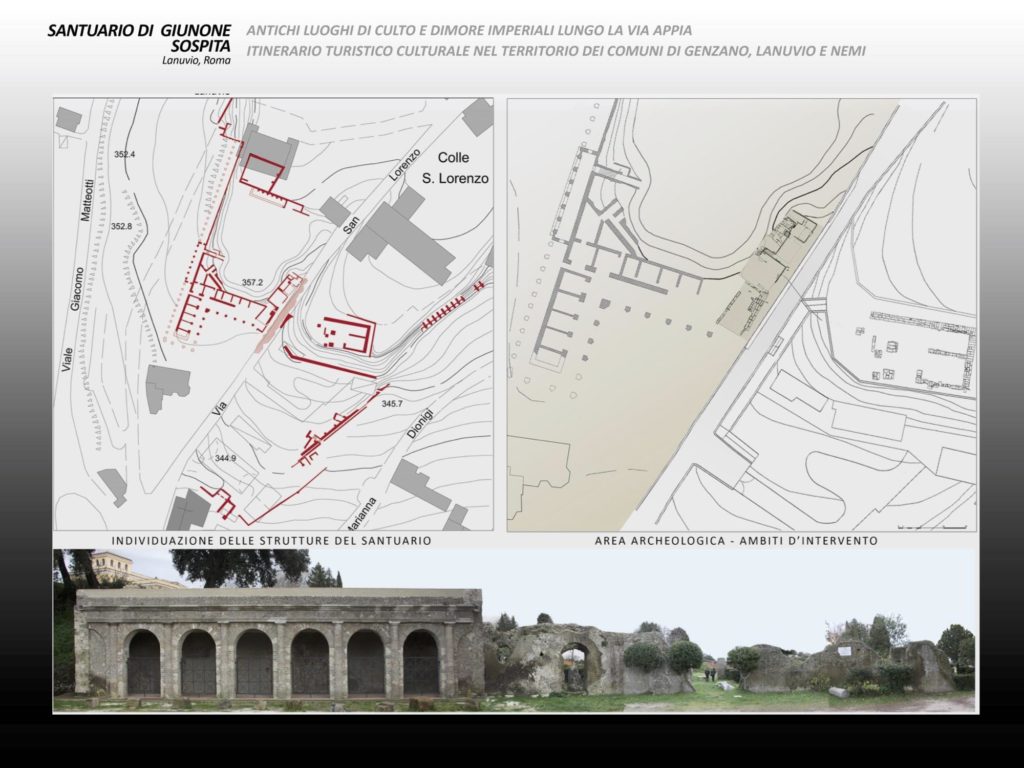Select the red rectangular temple outline on map

click(346, 335)
